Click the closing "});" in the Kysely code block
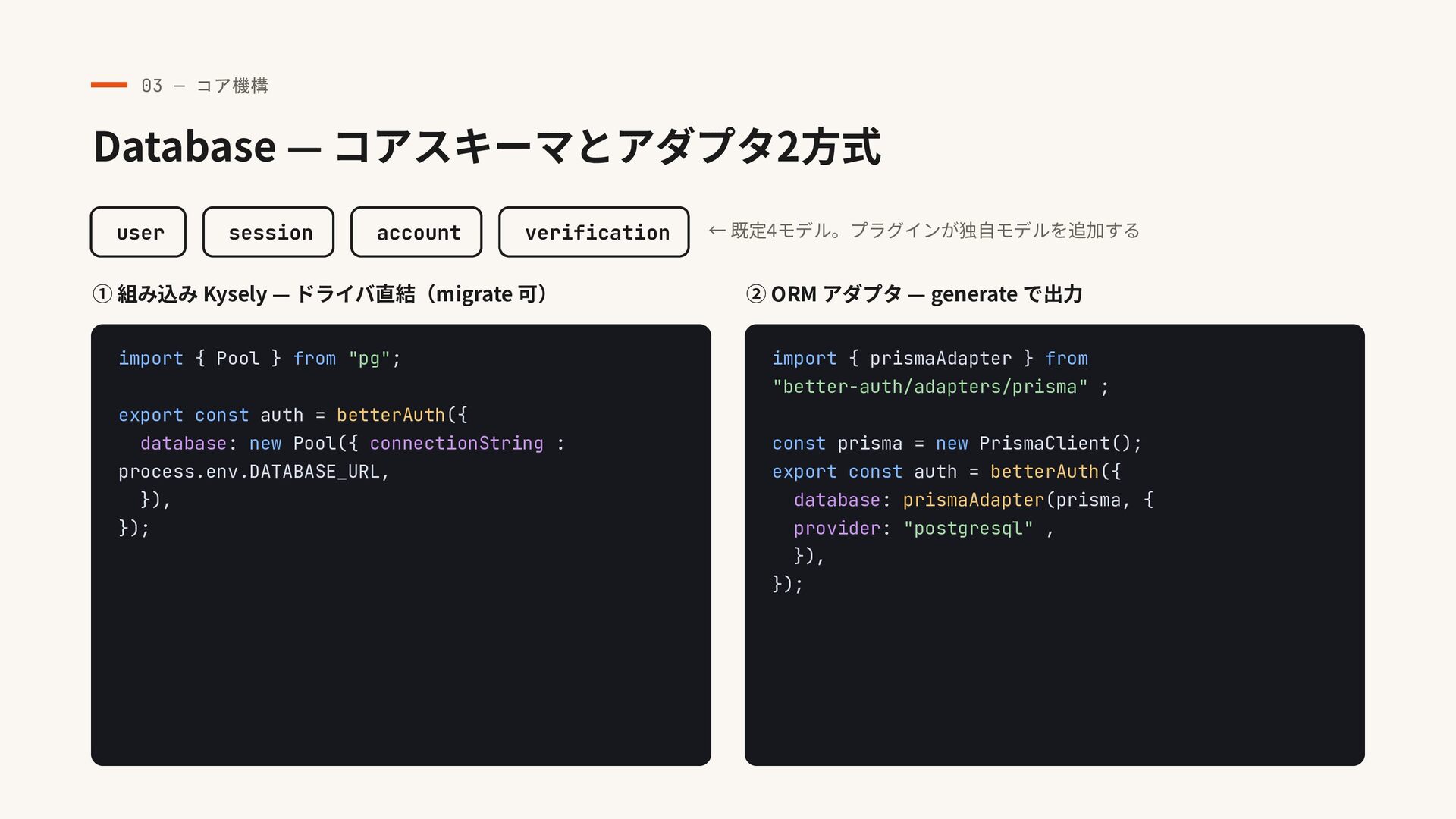Image resolution: width=1456 pixels, height=819 pixels. tap(134, 529)
